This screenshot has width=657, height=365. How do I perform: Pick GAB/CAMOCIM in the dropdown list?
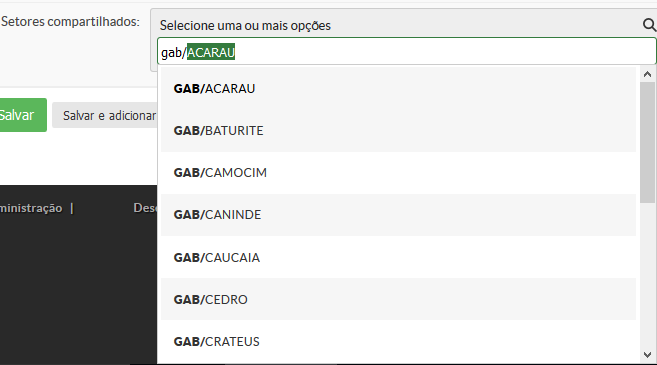tap(398, 173)
